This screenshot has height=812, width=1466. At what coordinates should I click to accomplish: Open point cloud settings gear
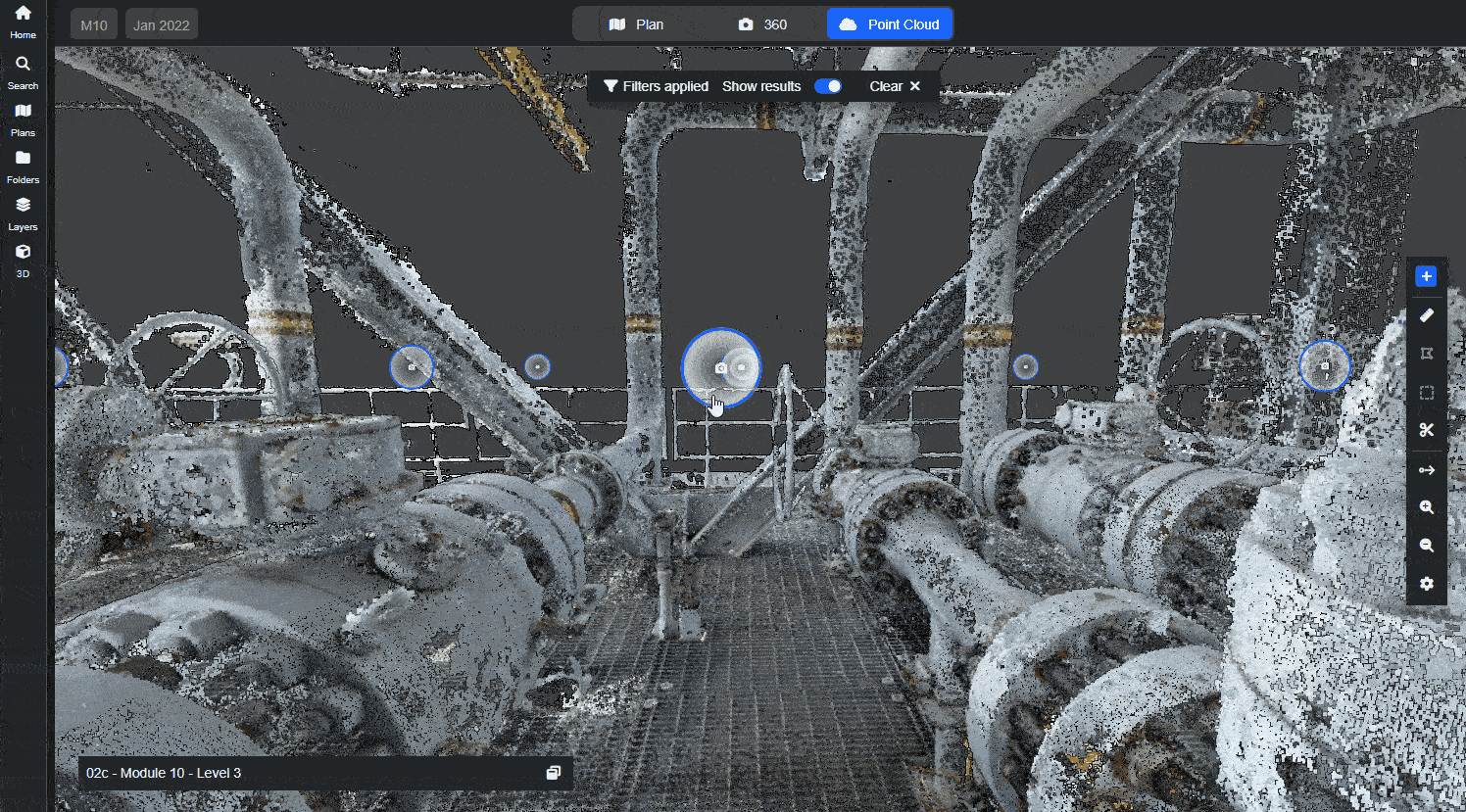1426,584
